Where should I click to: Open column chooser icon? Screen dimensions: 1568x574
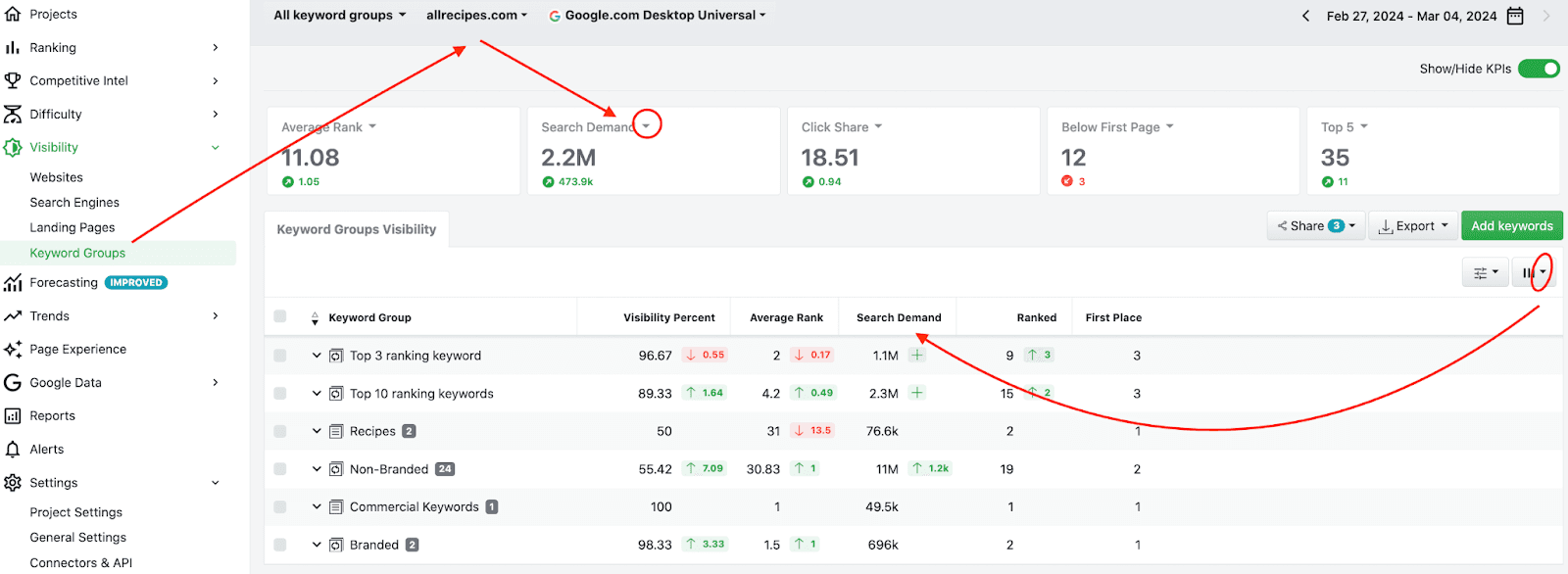[1534, 272]
